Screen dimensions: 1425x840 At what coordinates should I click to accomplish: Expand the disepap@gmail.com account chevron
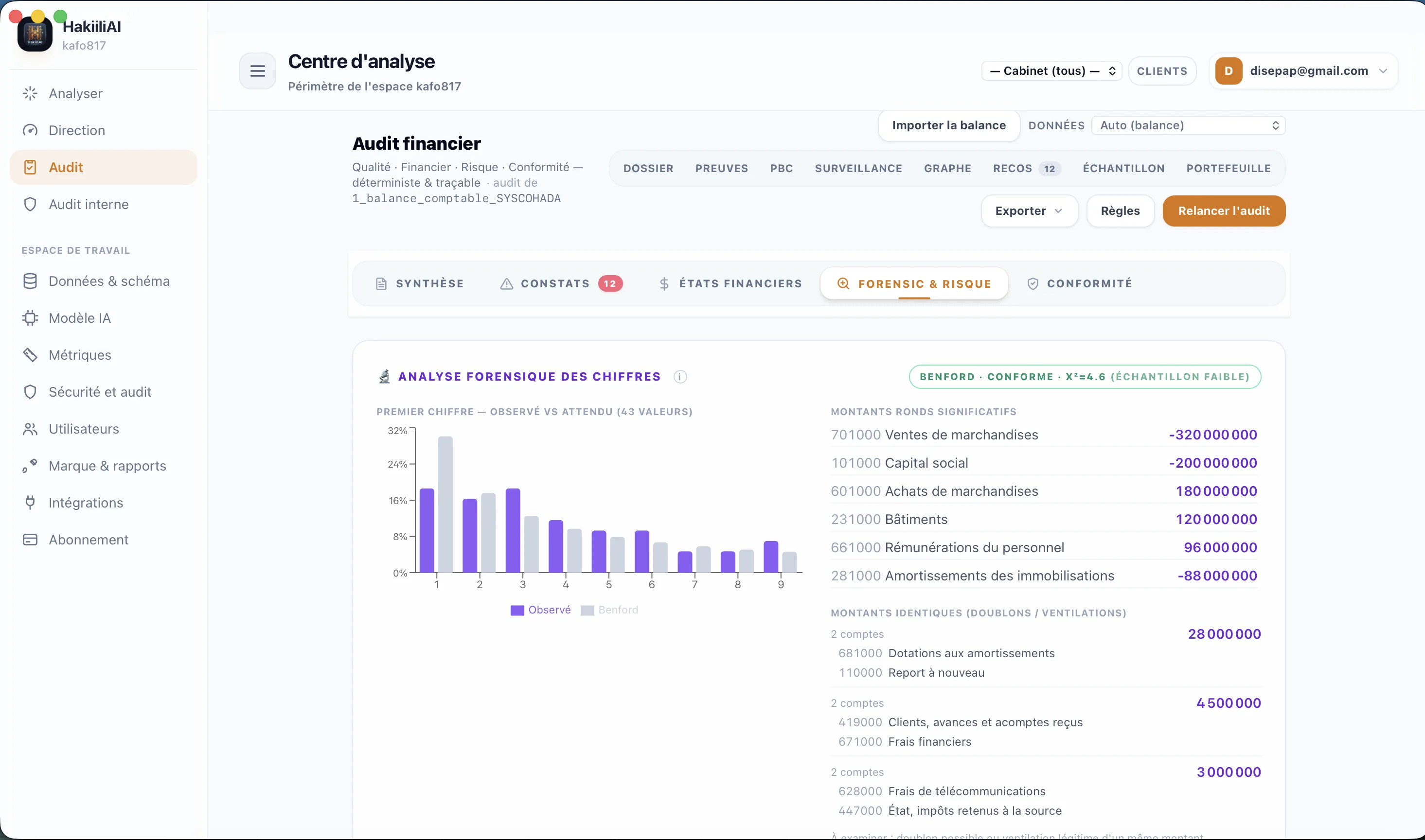coord(1383,71)
